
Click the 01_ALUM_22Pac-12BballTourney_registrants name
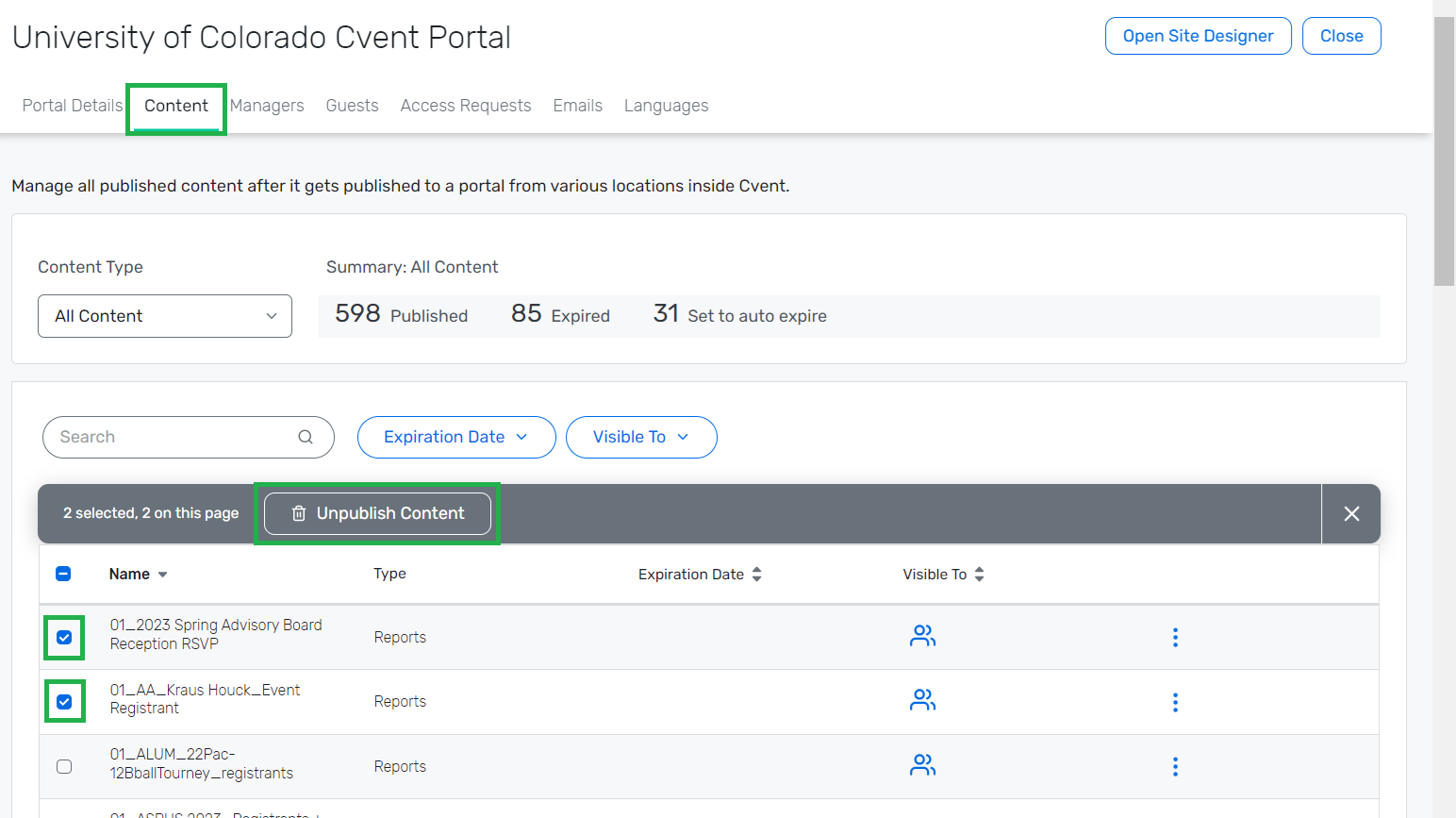pyautogui.click(x=201, y=763)
